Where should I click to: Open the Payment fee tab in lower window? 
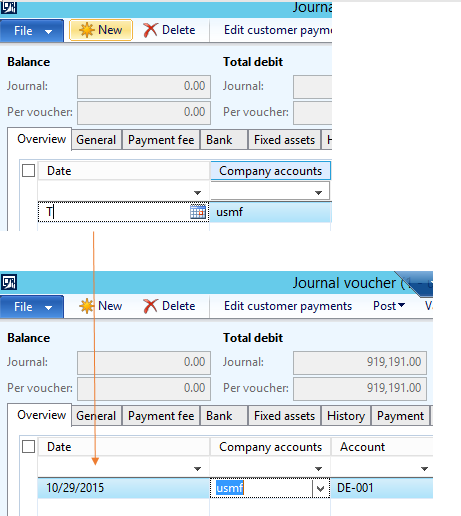pos(161,416)
